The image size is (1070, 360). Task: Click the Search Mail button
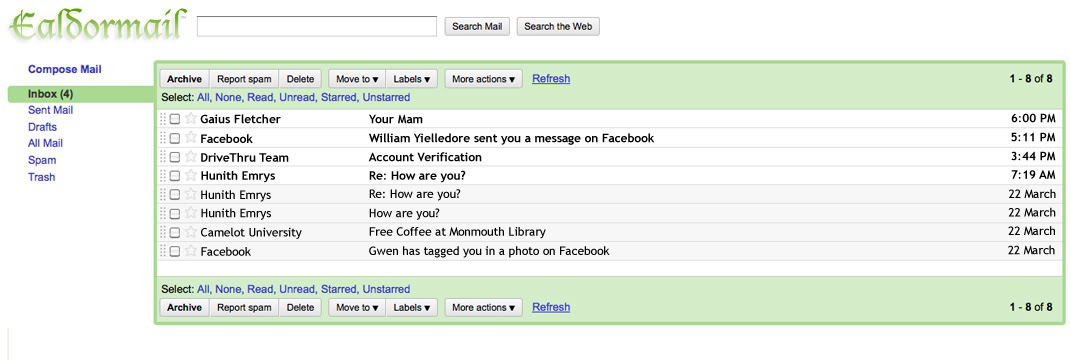point(477,27)
